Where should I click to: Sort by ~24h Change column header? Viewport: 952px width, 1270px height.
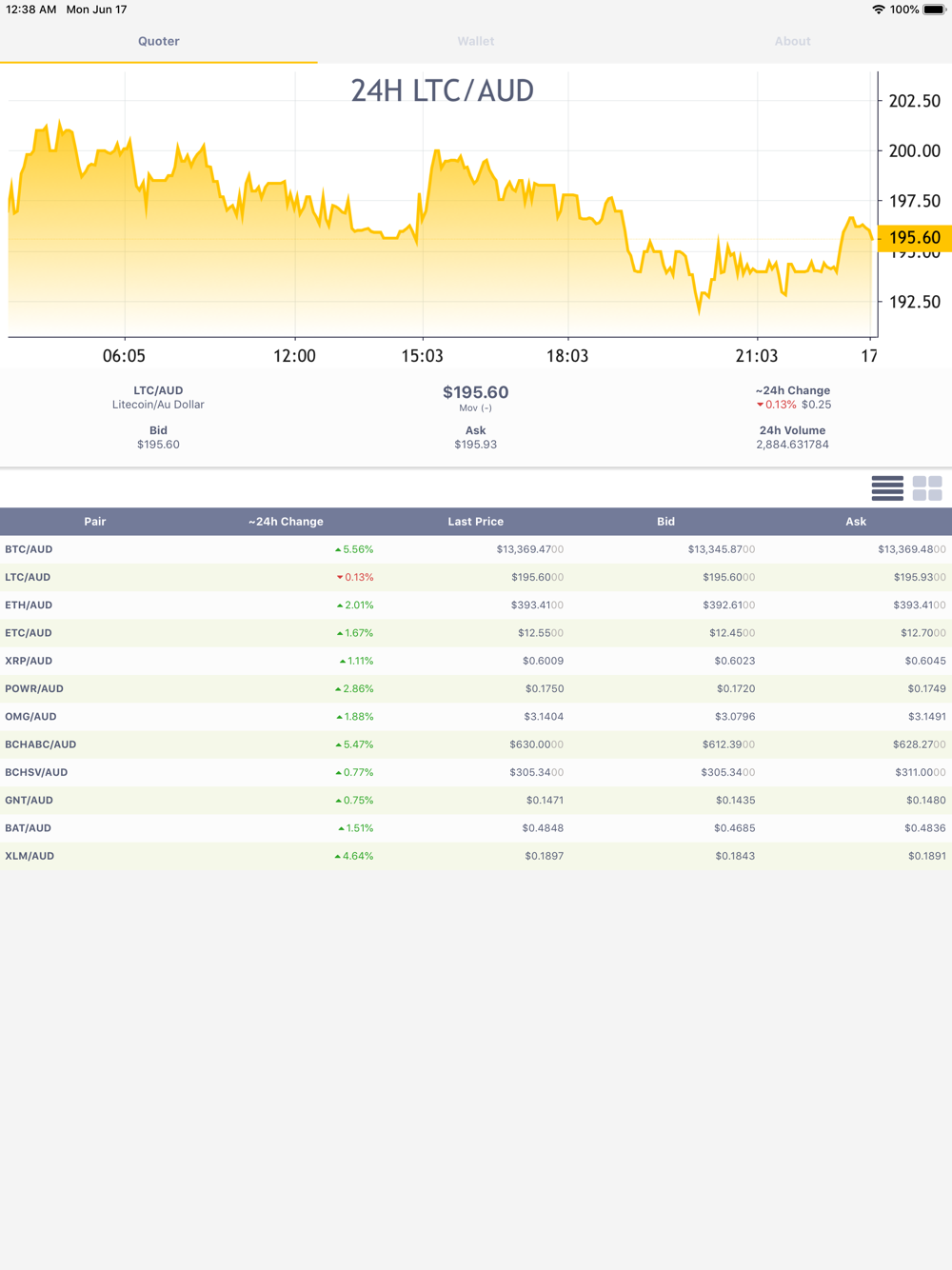tap(286, 522)
